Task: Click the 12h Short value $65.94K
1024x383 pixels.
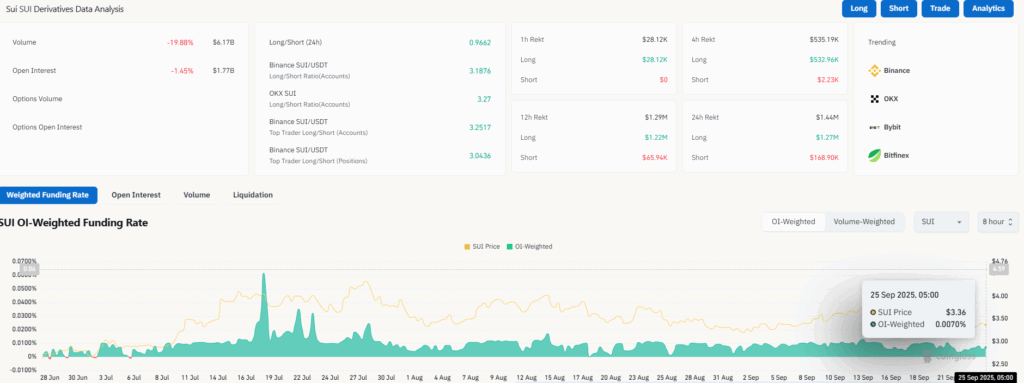Action: coord(654,158)
